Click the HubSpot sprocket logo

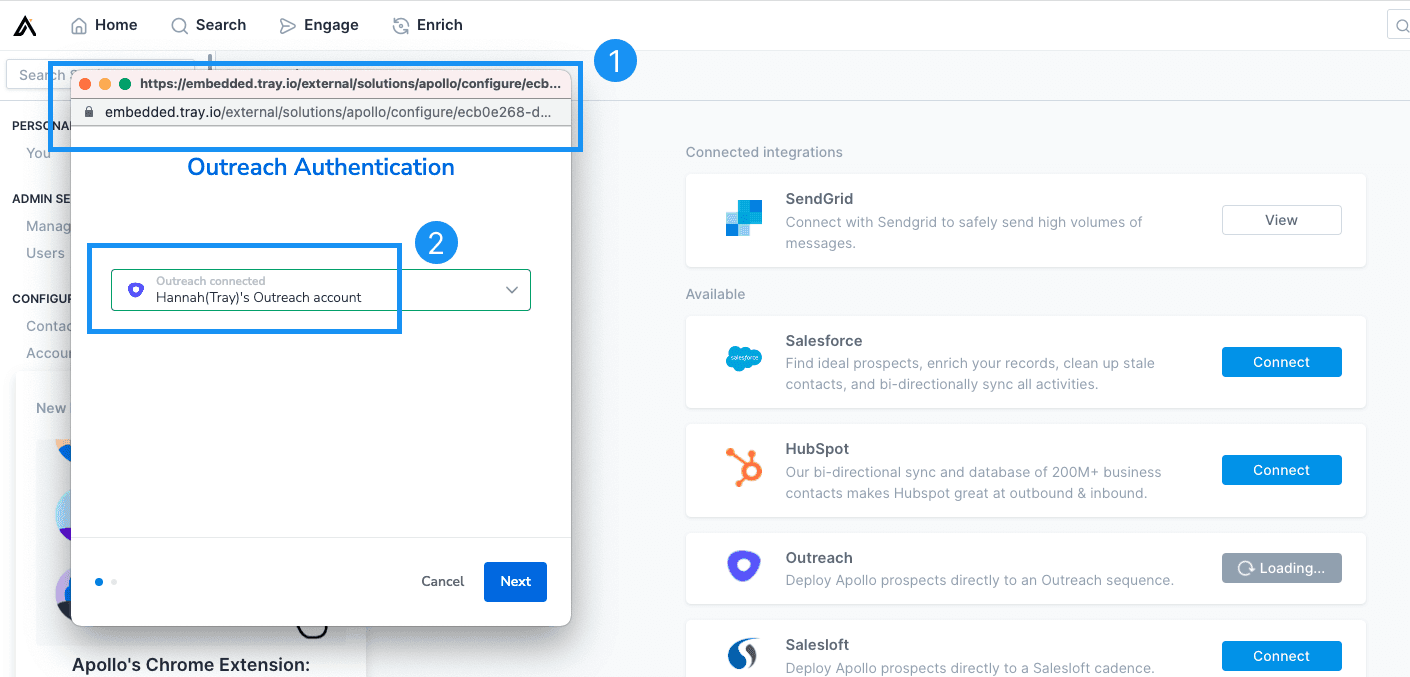743,467
